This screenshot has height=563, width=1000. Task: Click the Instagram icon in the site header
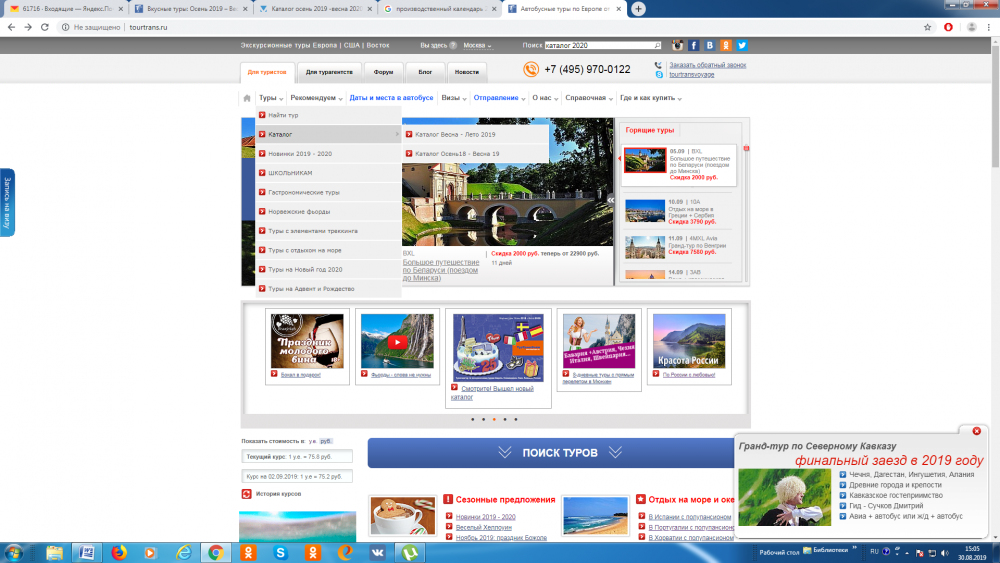coord(677,45)
